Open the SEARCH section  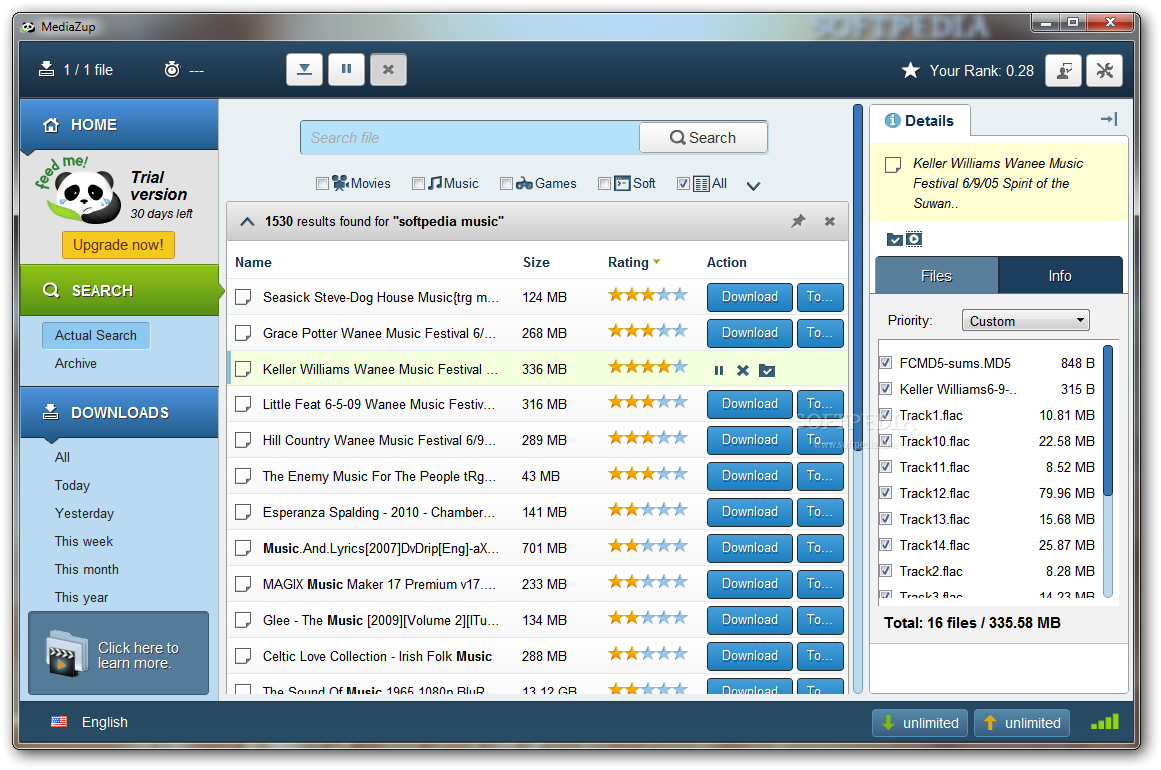point(119,290)
